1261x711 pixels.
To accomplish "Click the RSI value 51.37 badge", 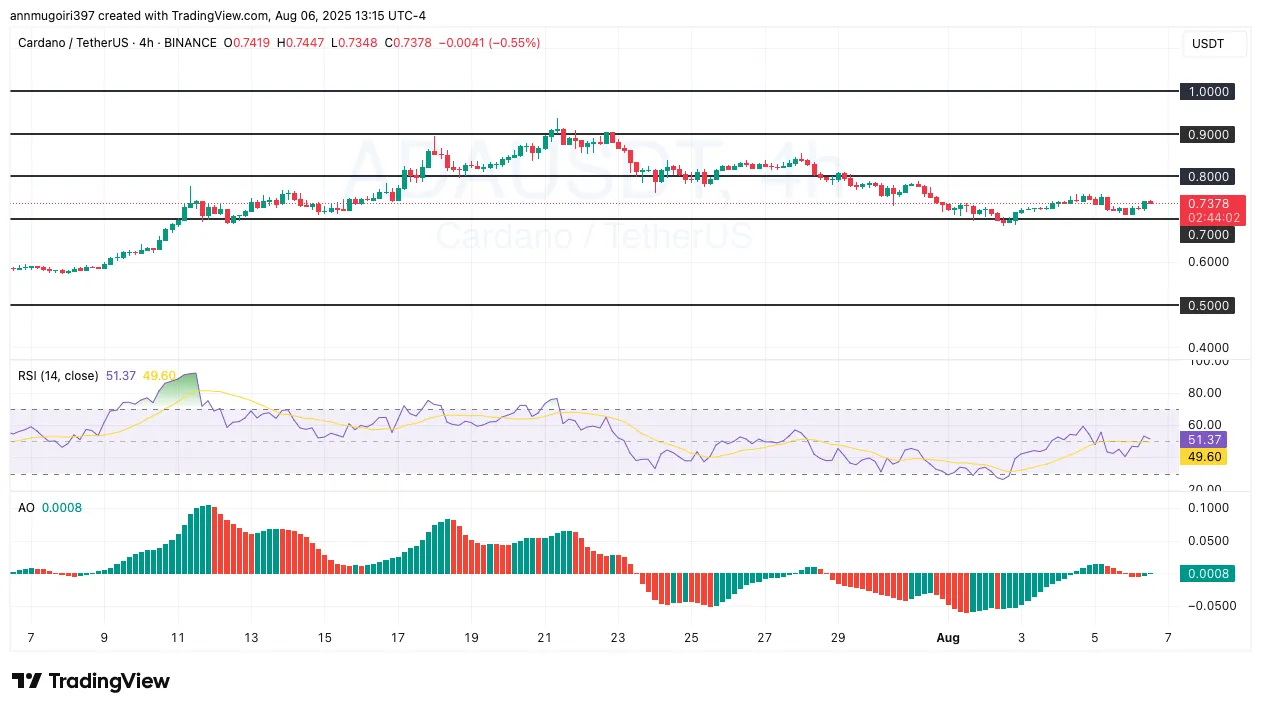I will coord(1203,440).
